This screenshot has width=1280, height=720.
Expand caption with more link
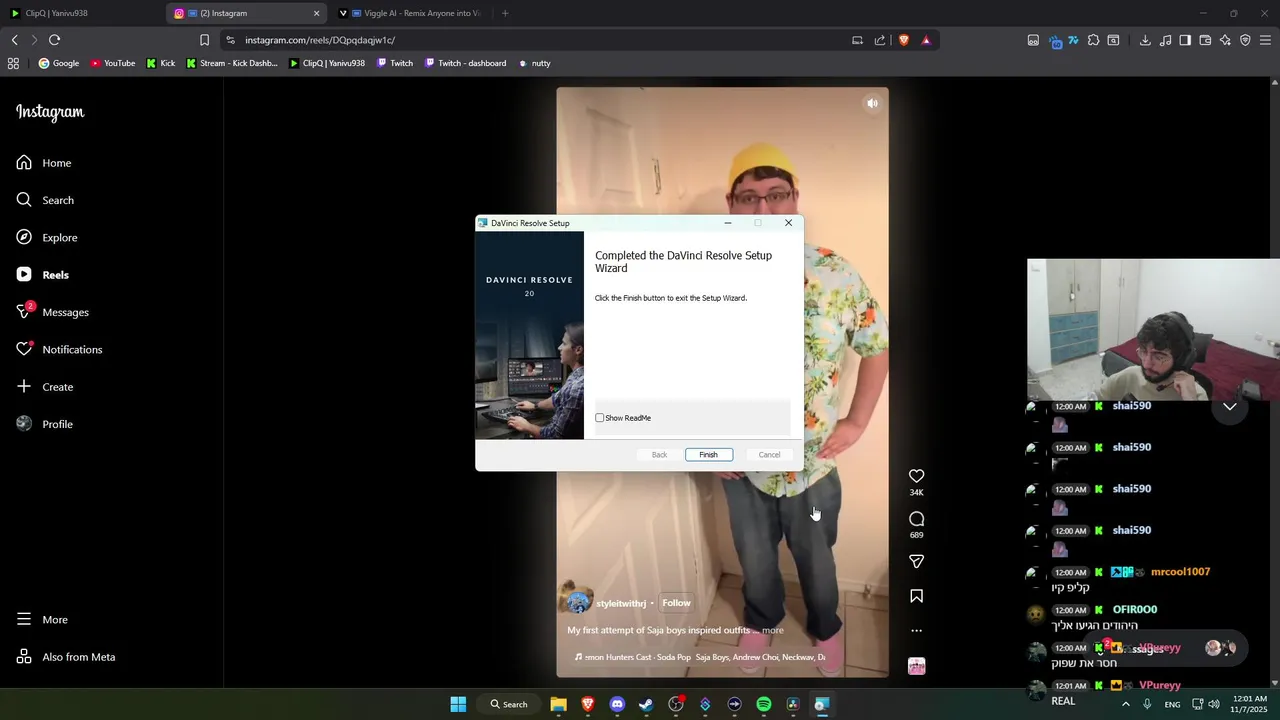[773, 631]
